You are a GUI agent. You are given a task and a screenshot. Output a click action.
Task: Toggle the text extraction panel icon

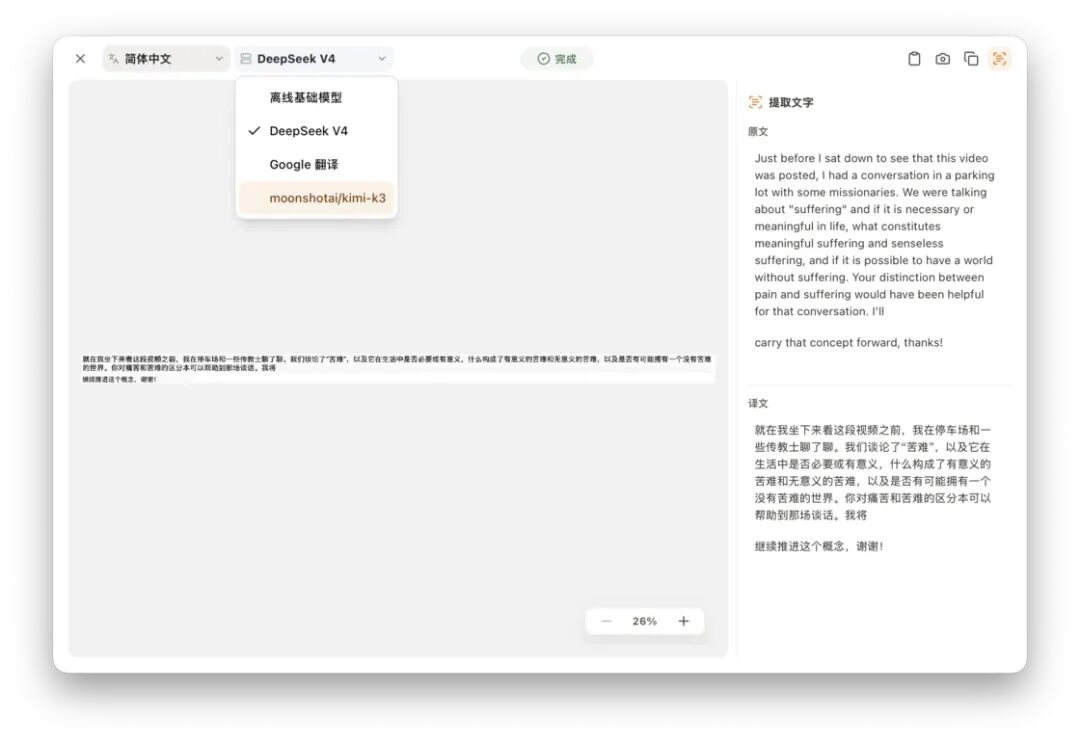[x=999, y=59]
